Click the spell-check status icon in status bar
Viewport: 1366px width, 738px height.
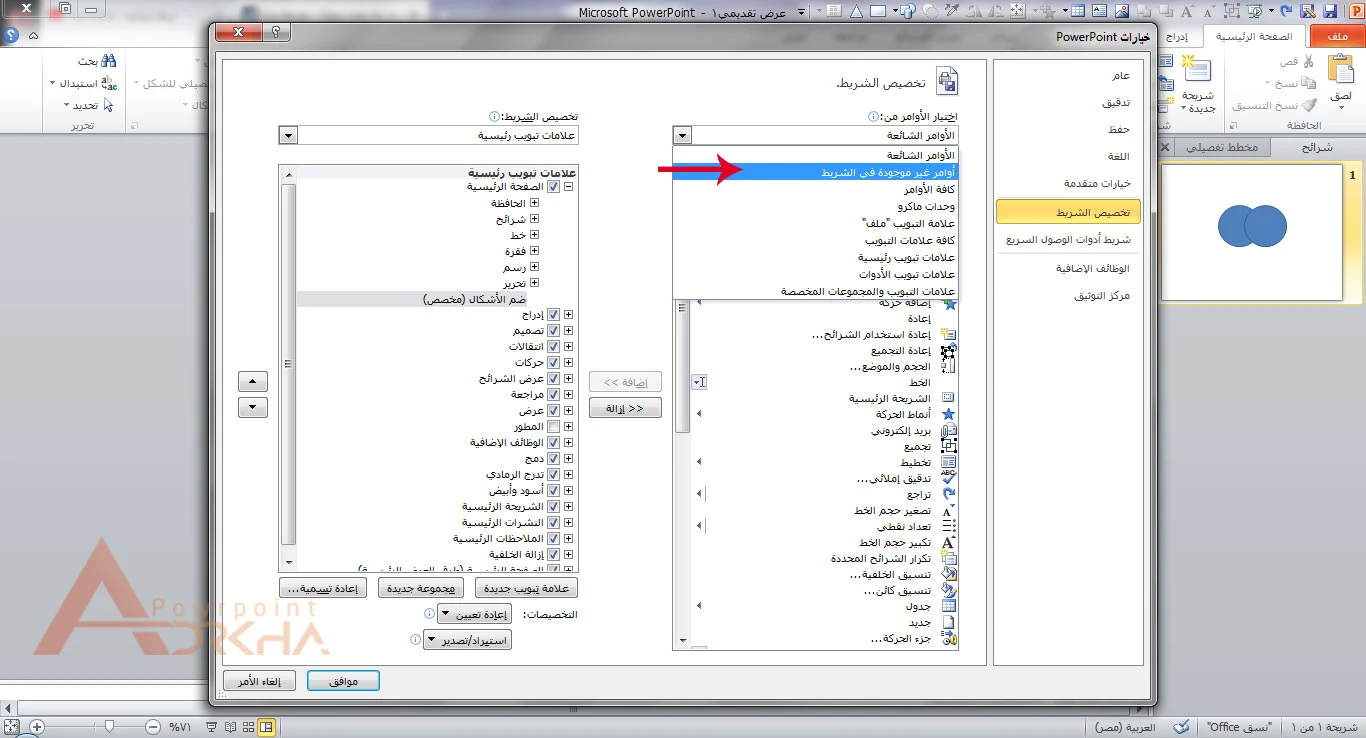(1183, 727)
